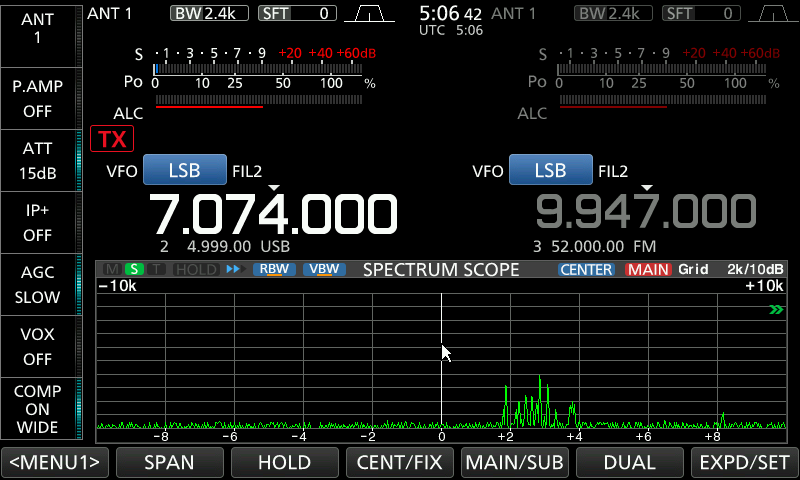The height and width of the screenshot is (480, 800).
Task: Open the sub VFO LSB mode selector
Action: 550,170
